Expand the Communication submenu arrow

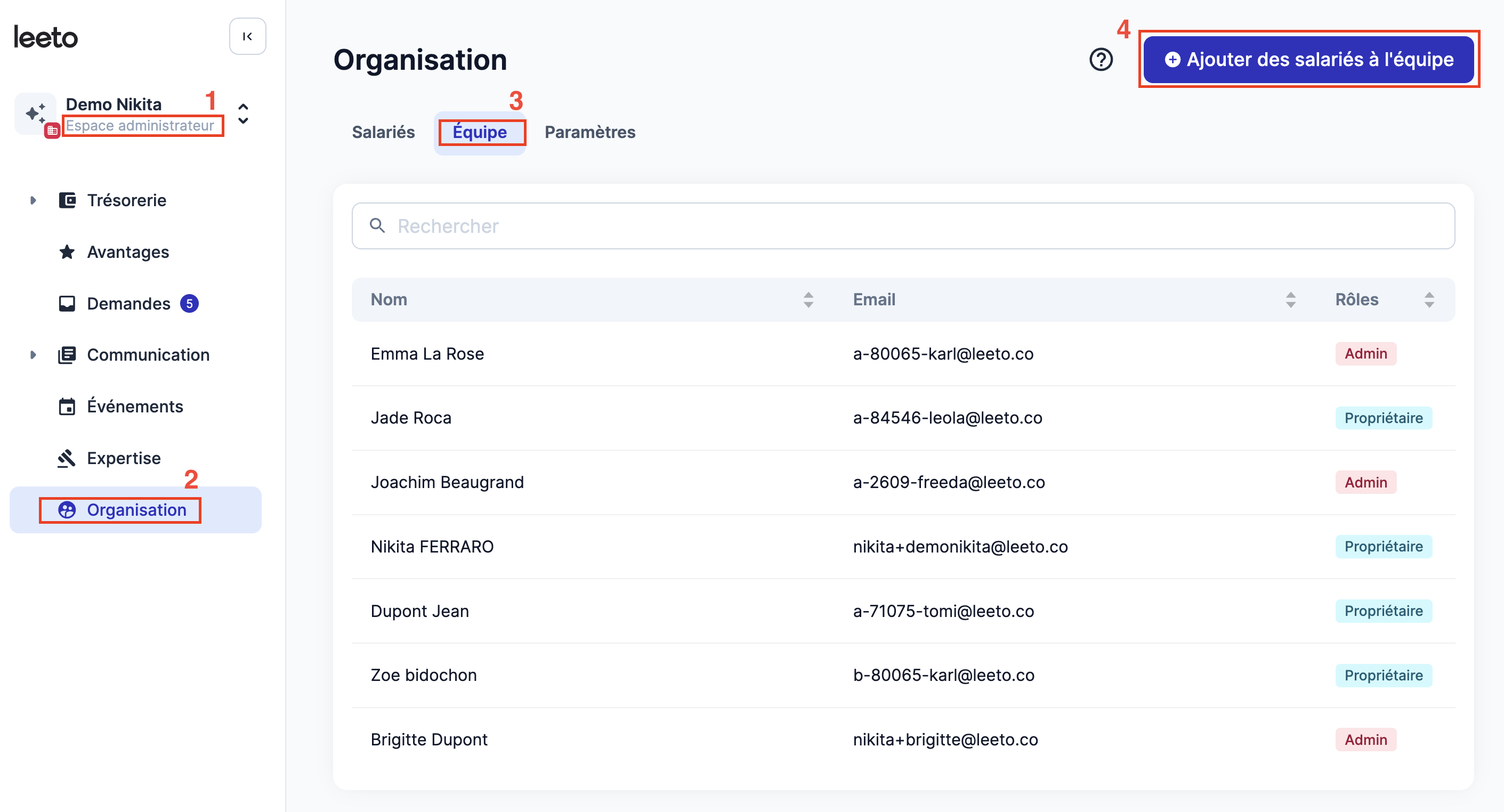point(33,355)
